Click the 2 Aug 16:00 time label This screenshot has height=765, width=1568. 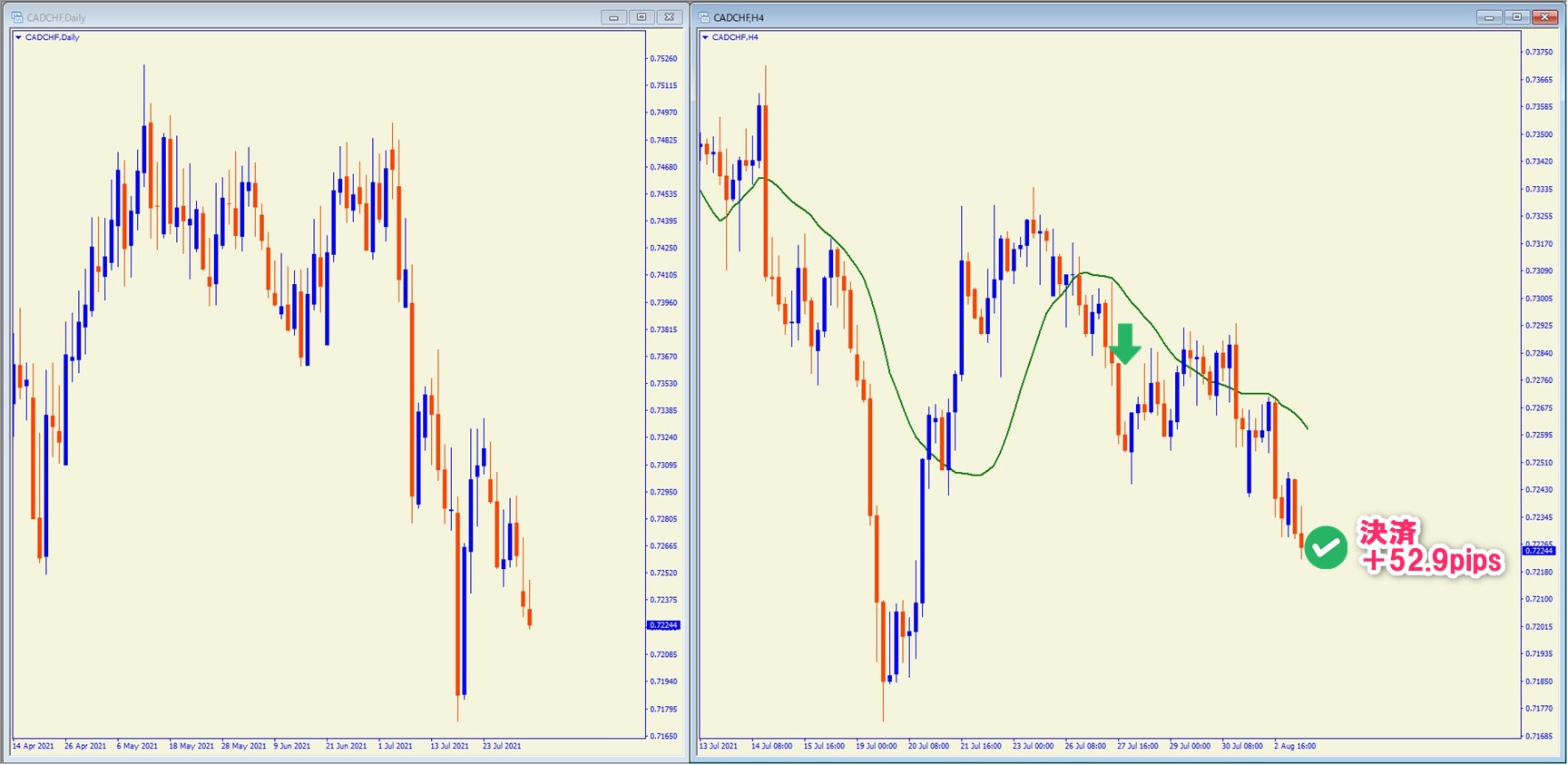(x=1295, y=746)
